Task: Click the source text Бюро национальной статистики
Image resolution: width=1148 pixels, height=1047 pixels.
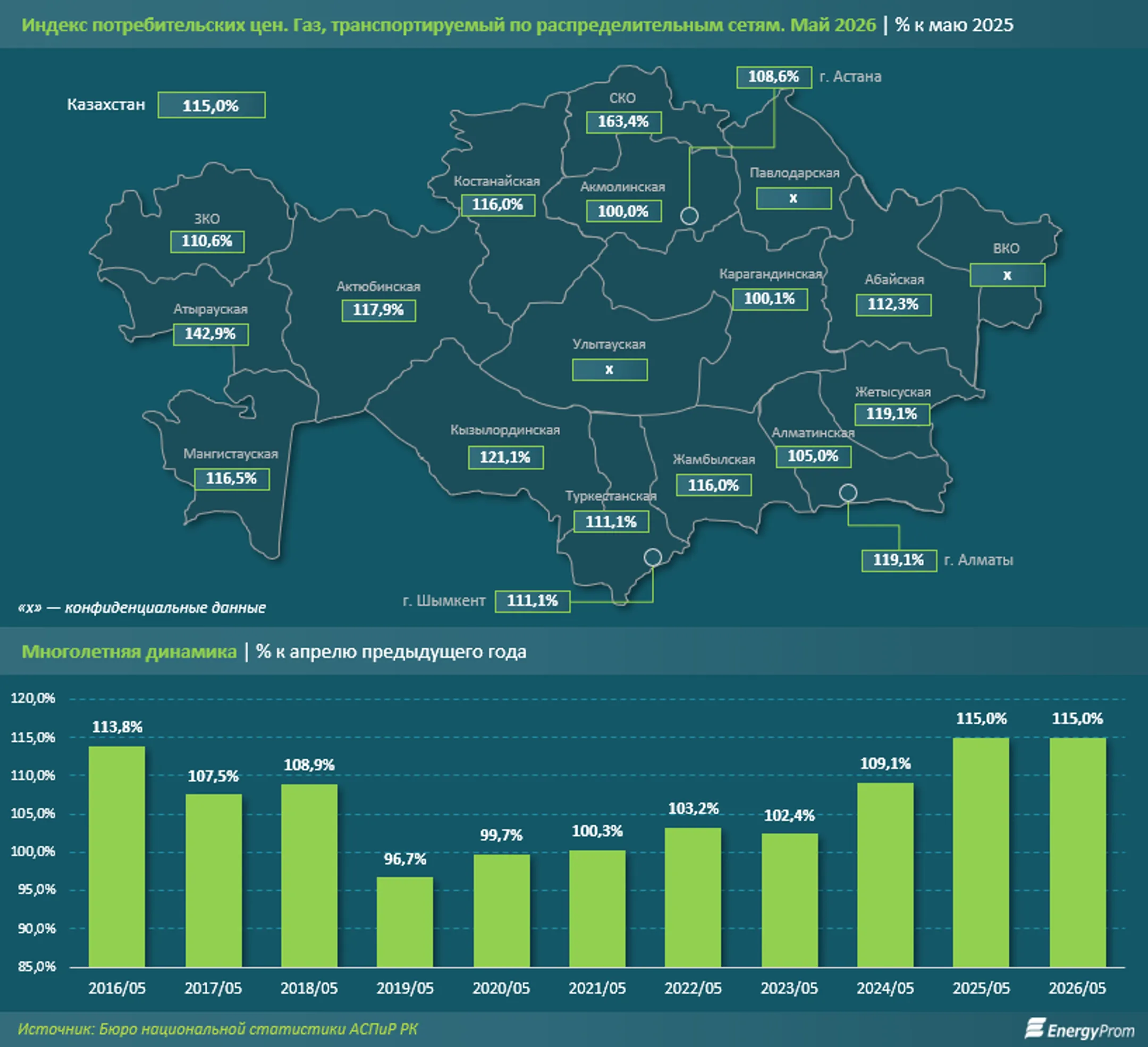Action: 222,1029
